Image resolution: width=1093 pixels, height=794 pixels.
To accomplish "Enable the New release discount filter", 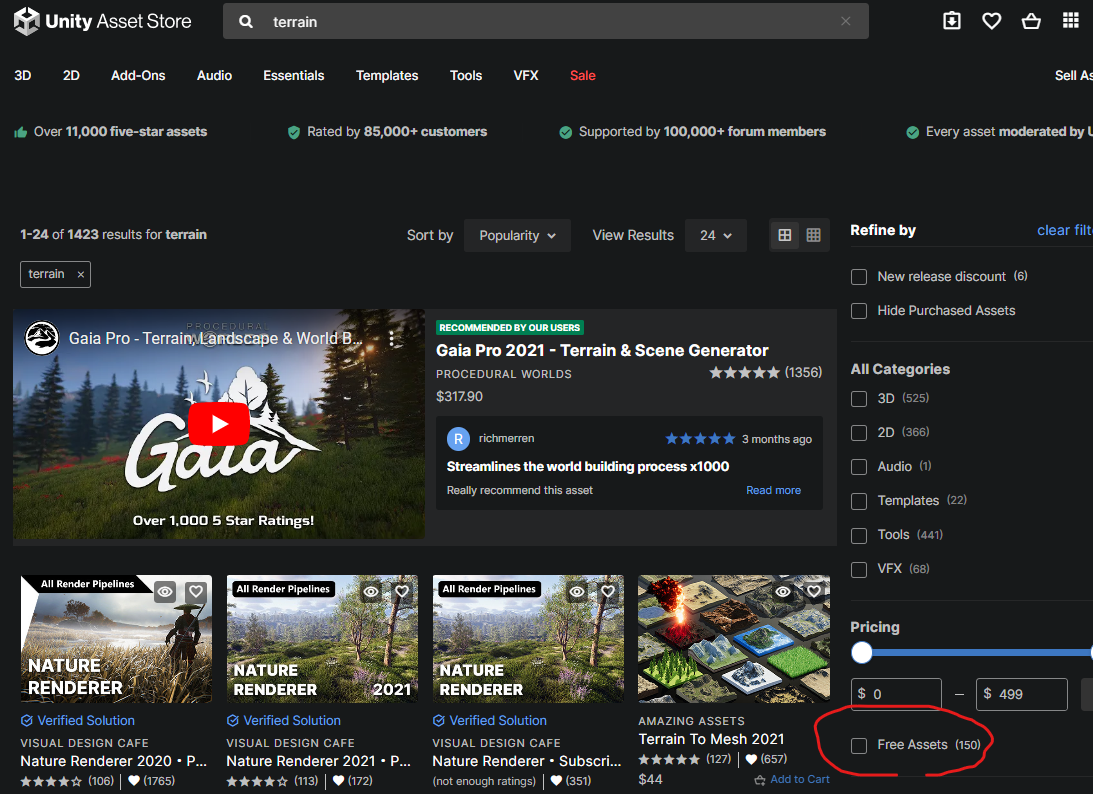I will click(858, 276).
